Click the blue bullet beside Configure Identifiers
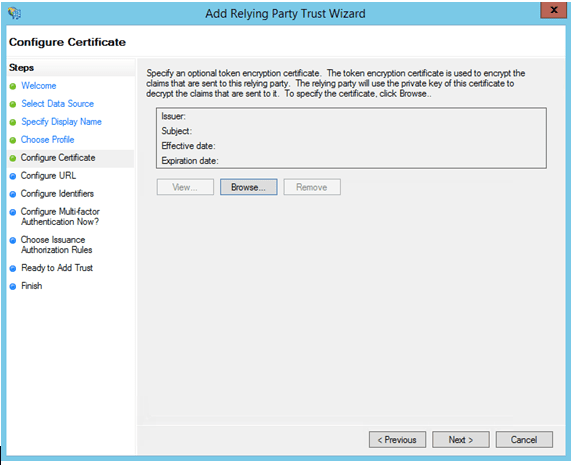The height and width of the screenshot is (470, 572). (x=13, y=194)
